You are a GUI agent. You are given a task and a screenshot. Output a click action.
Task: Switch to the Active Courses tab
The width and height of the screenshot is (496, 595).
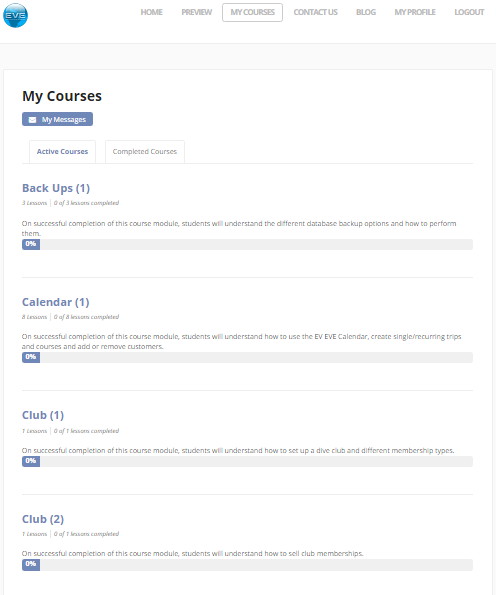click(62, 152)
